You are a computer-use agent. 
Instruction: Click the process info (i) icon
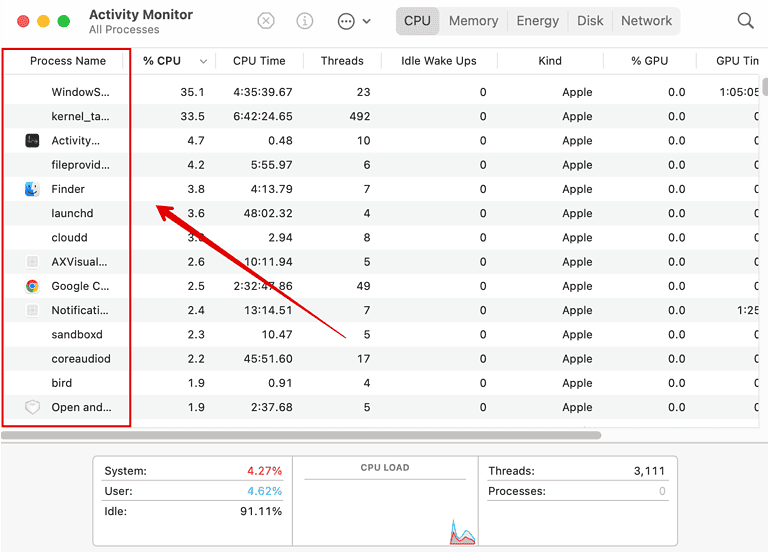(305, 21)
